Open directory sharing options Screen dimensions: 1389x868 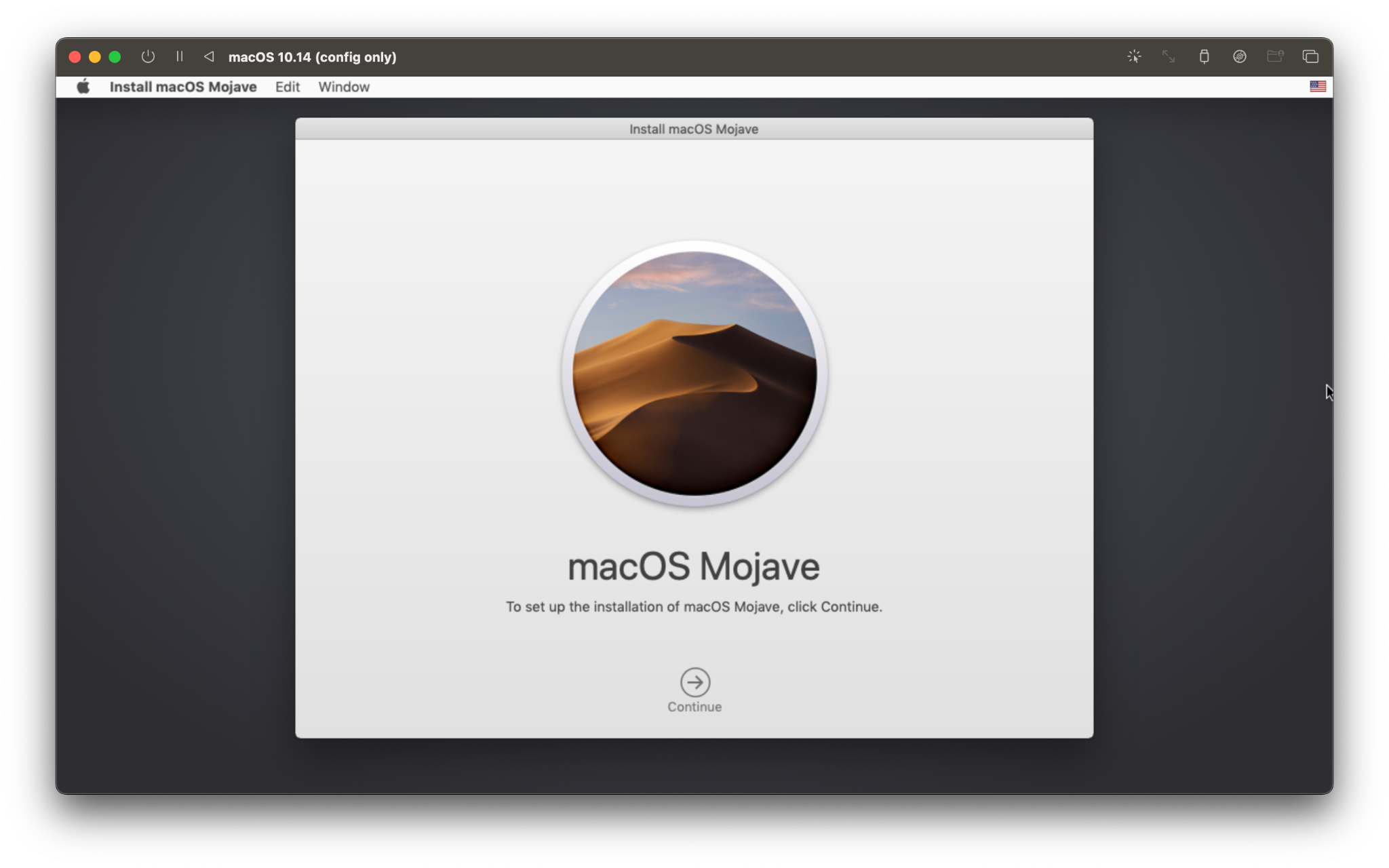[x=1276, y=56]
